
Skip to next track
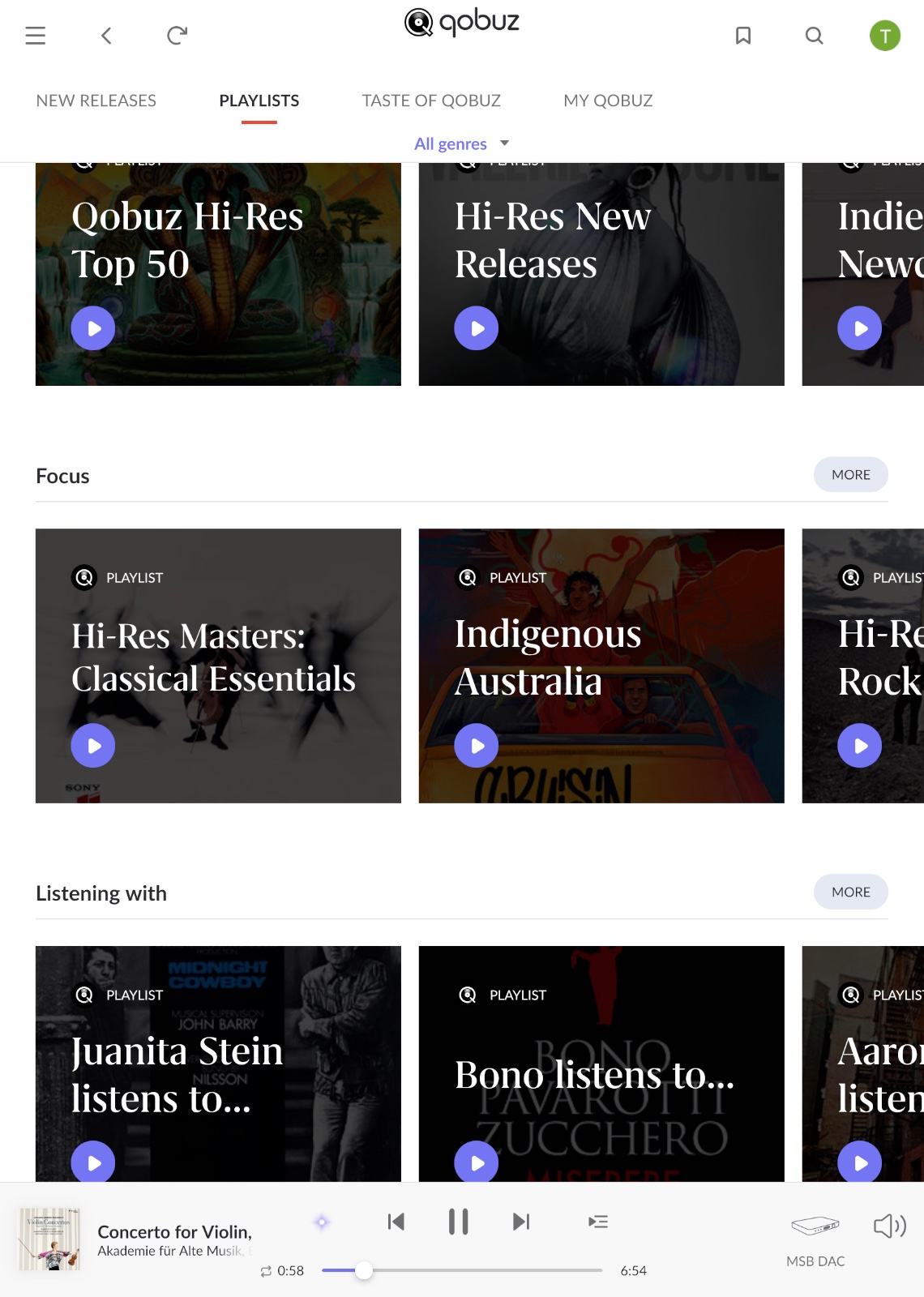[521, 1222]
